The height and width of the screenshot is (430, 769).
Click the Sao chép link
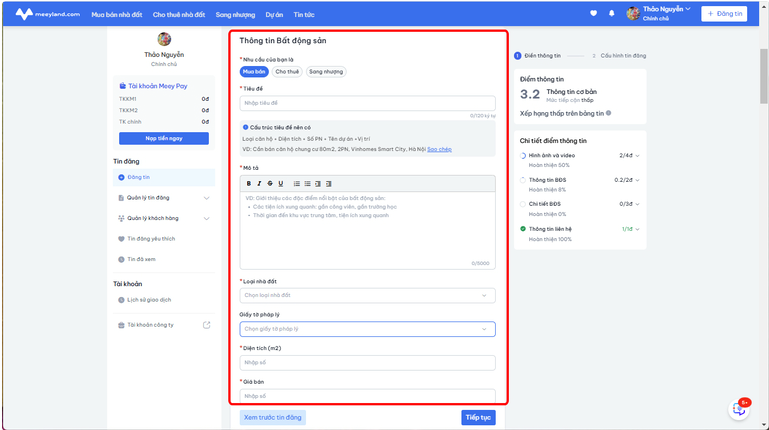pos(439,149)
